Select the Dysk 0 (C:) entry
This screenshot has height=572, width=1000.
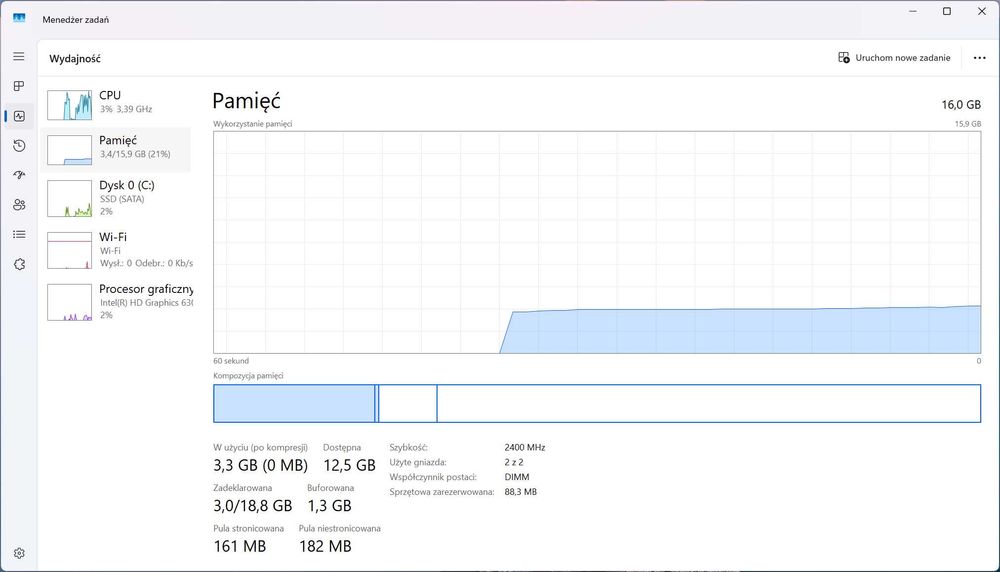click(x=116, y=198)
